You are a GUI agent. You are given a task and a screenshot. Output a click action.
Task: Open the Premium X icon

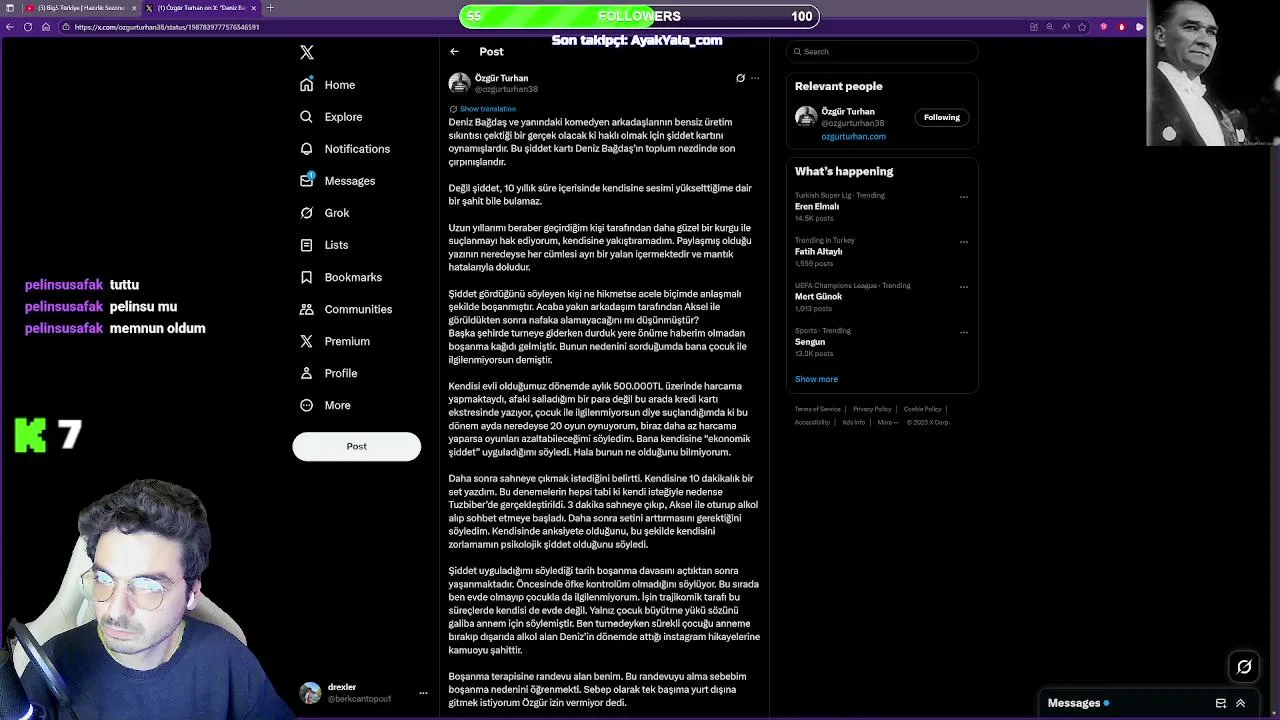(307, 341)
